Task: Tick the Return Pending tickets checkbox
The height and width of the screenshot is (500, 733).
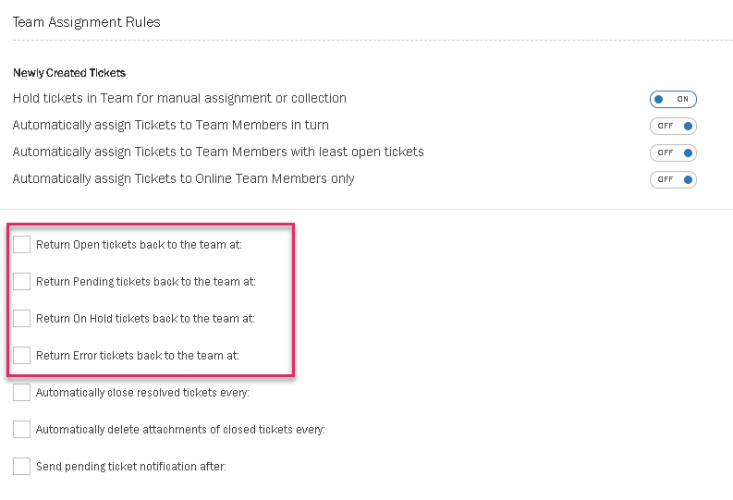Action: coord(22,281)
